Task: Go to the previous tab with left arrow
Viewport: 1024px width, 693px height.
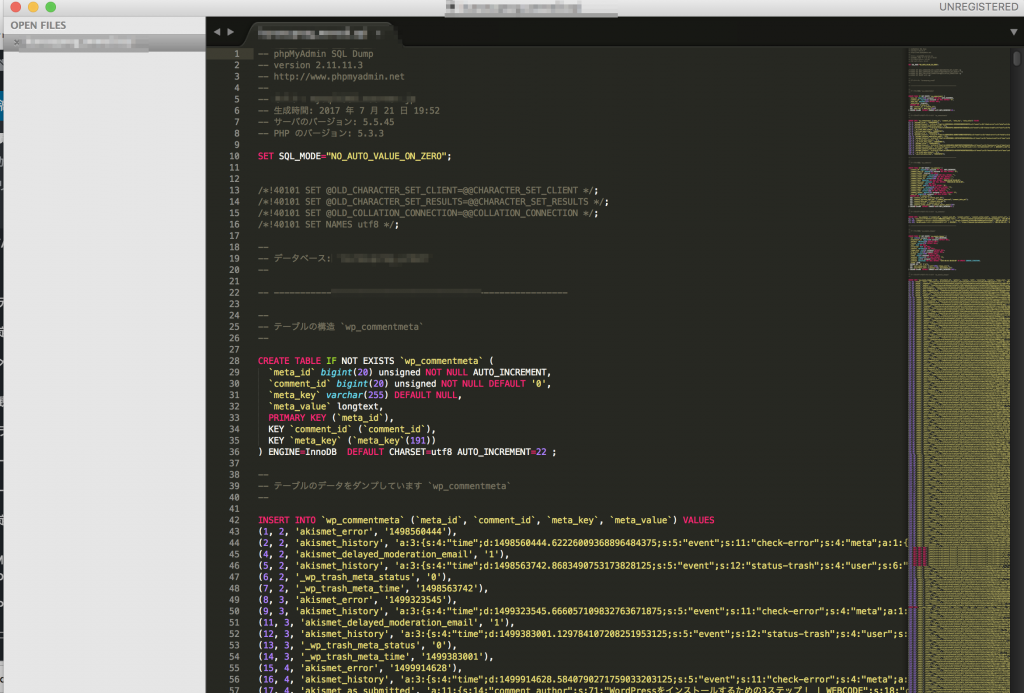Action: [217, 31]
